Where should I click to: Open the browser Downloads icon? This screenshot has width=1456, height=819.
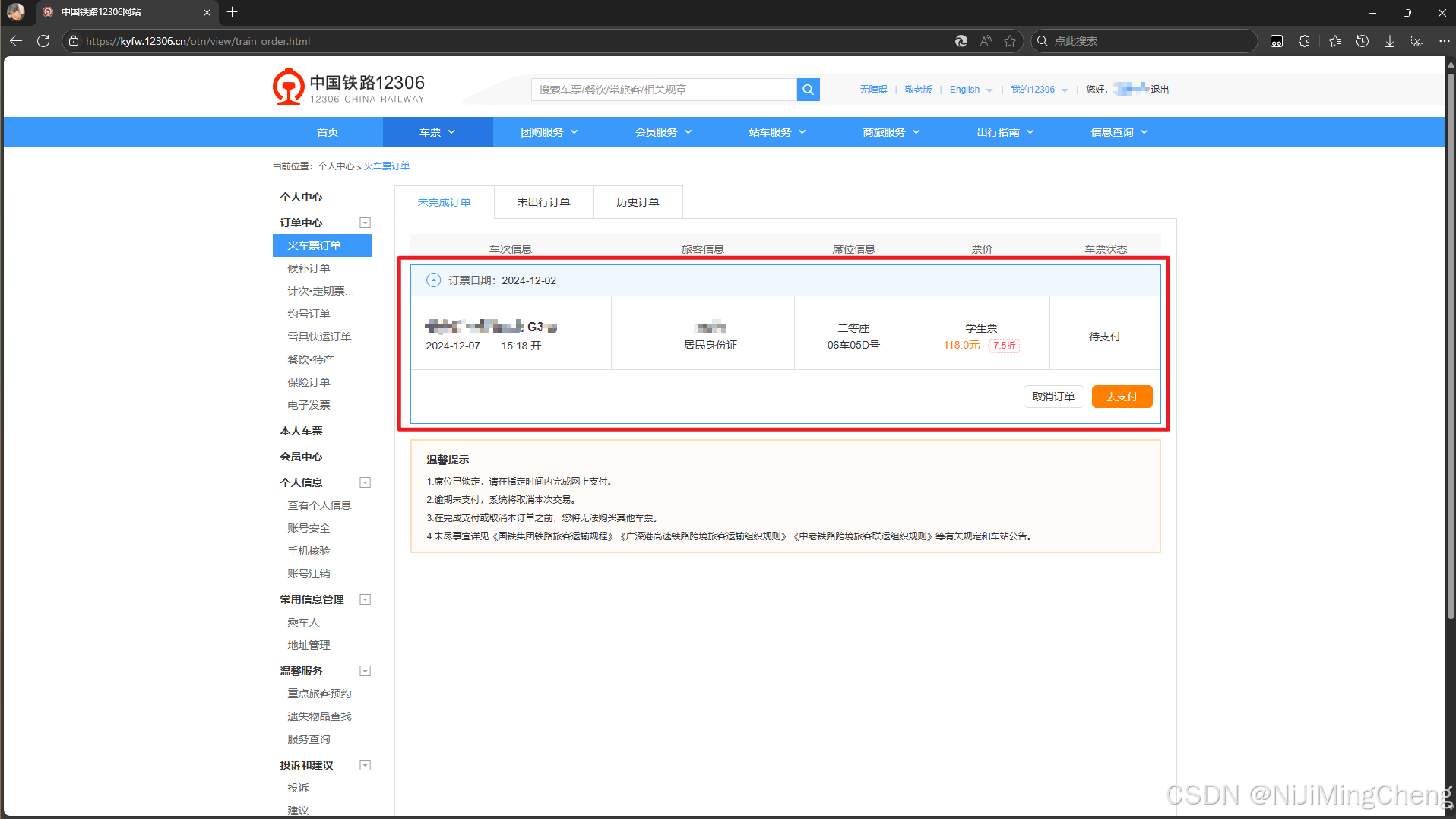(x=1389, y=41)
